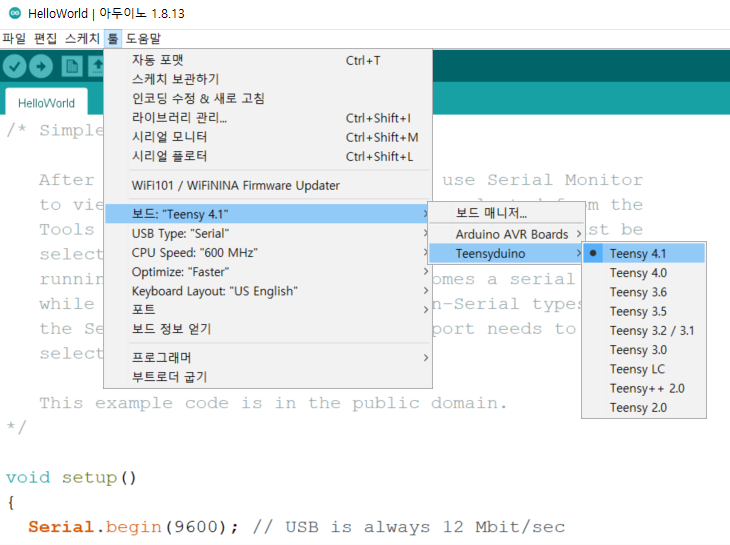Expand the 프로그래머 (Programmer) submenu
Image resolution: width=730 pixels, height=545 pixels.
[268, 357]
